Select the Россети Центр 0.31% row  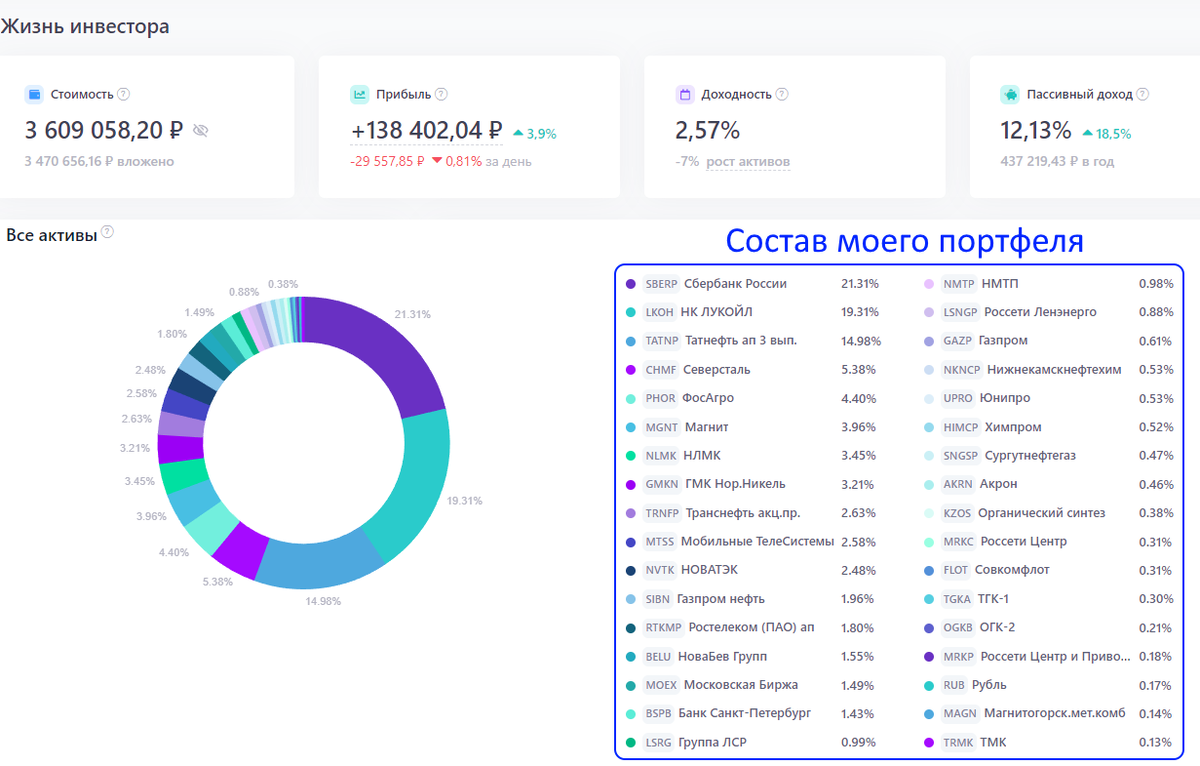tap(1049, 542)
